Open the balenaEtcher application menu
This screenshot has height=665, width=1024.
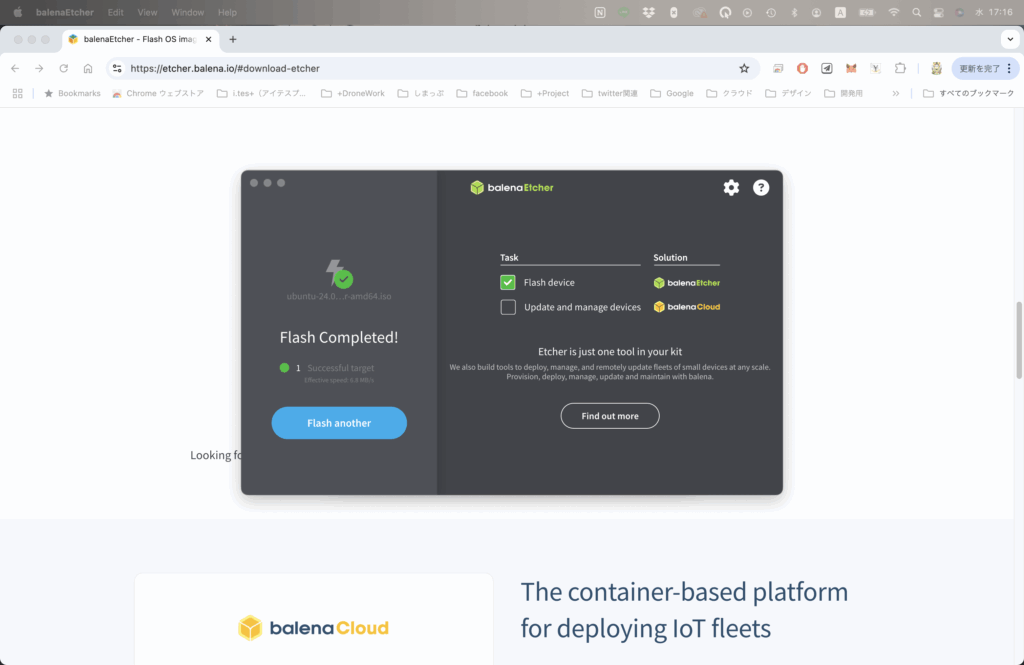click(x=65, y=12)
